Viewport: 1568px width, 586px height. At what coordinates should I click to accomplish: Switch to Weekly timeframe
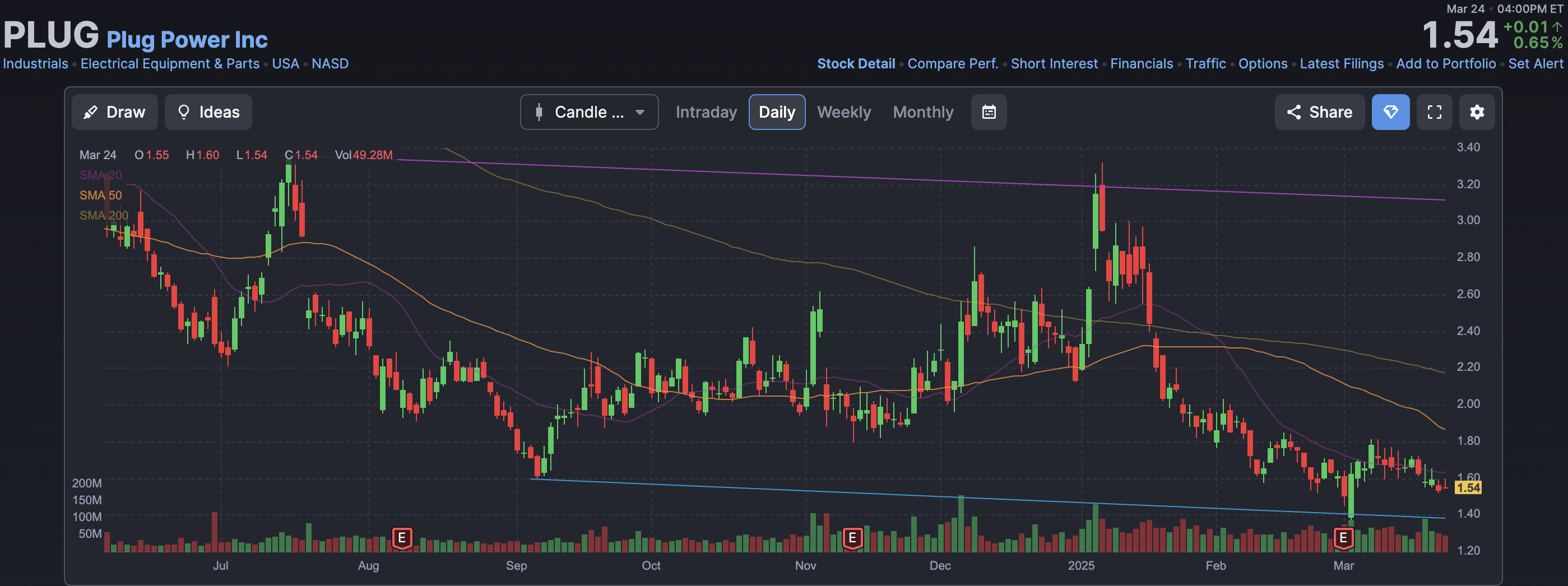pyautogui.click(x=843, y=112)
